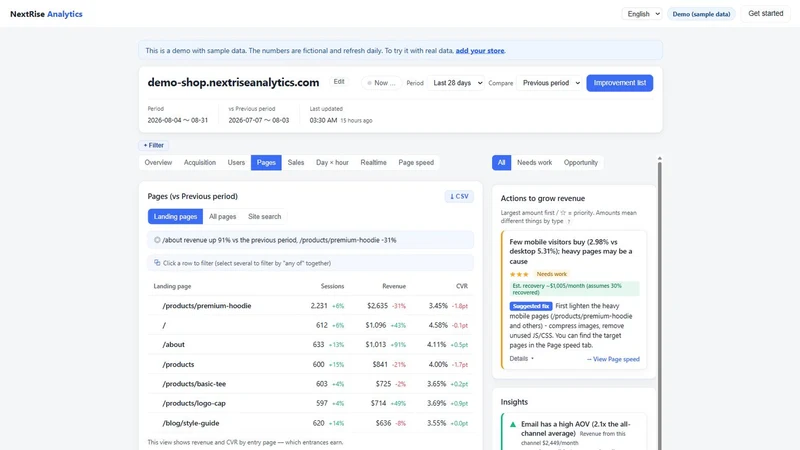Click the '+ Filter' button
800x450 pixels.
tap(154, 145)
